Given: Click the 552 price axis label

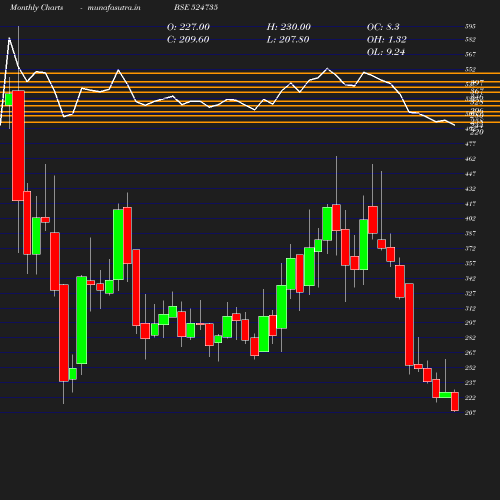Looking at the screenshot, I should click(470, 70).
